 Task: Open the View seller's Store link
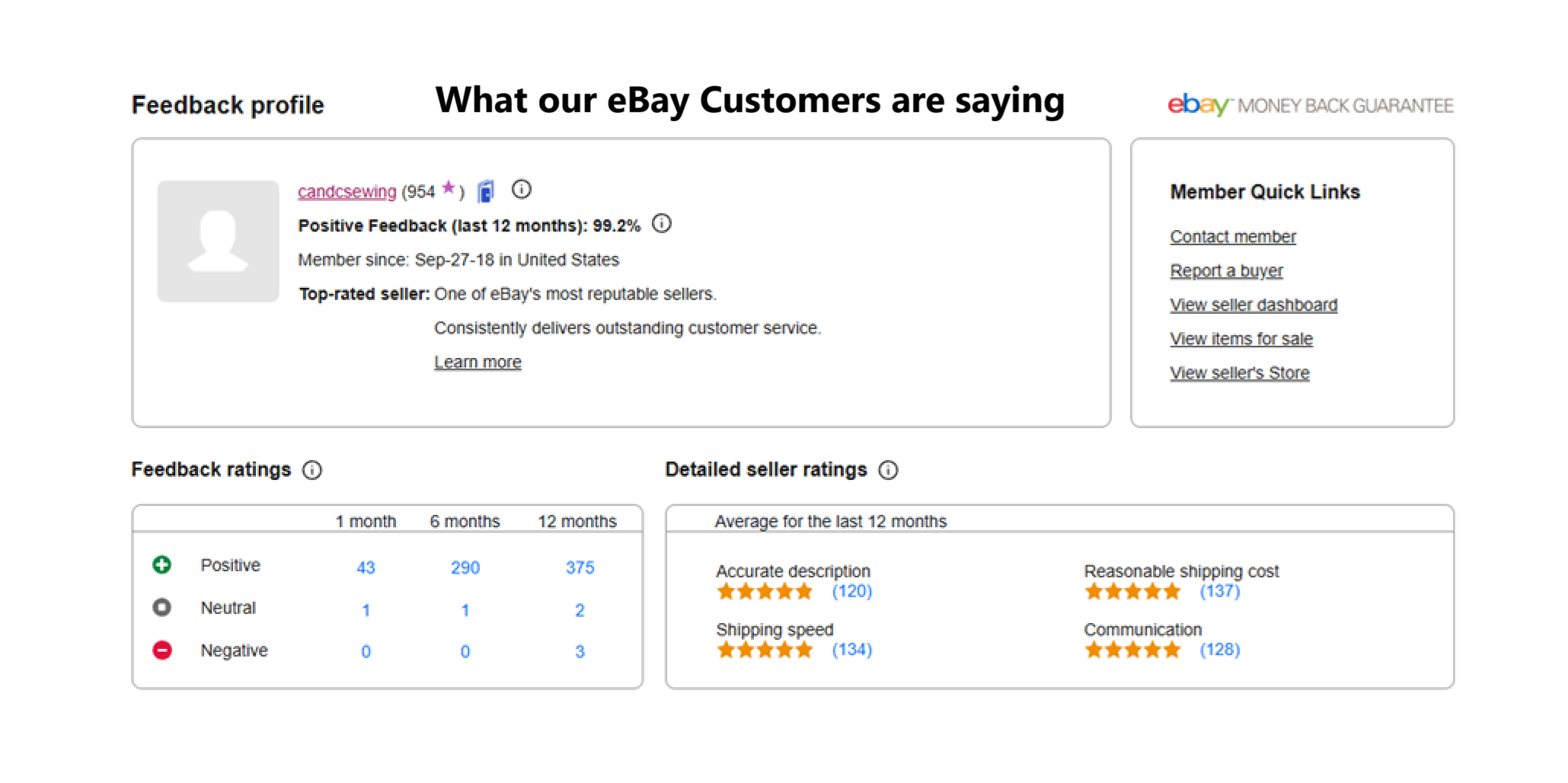point(1240,373)
